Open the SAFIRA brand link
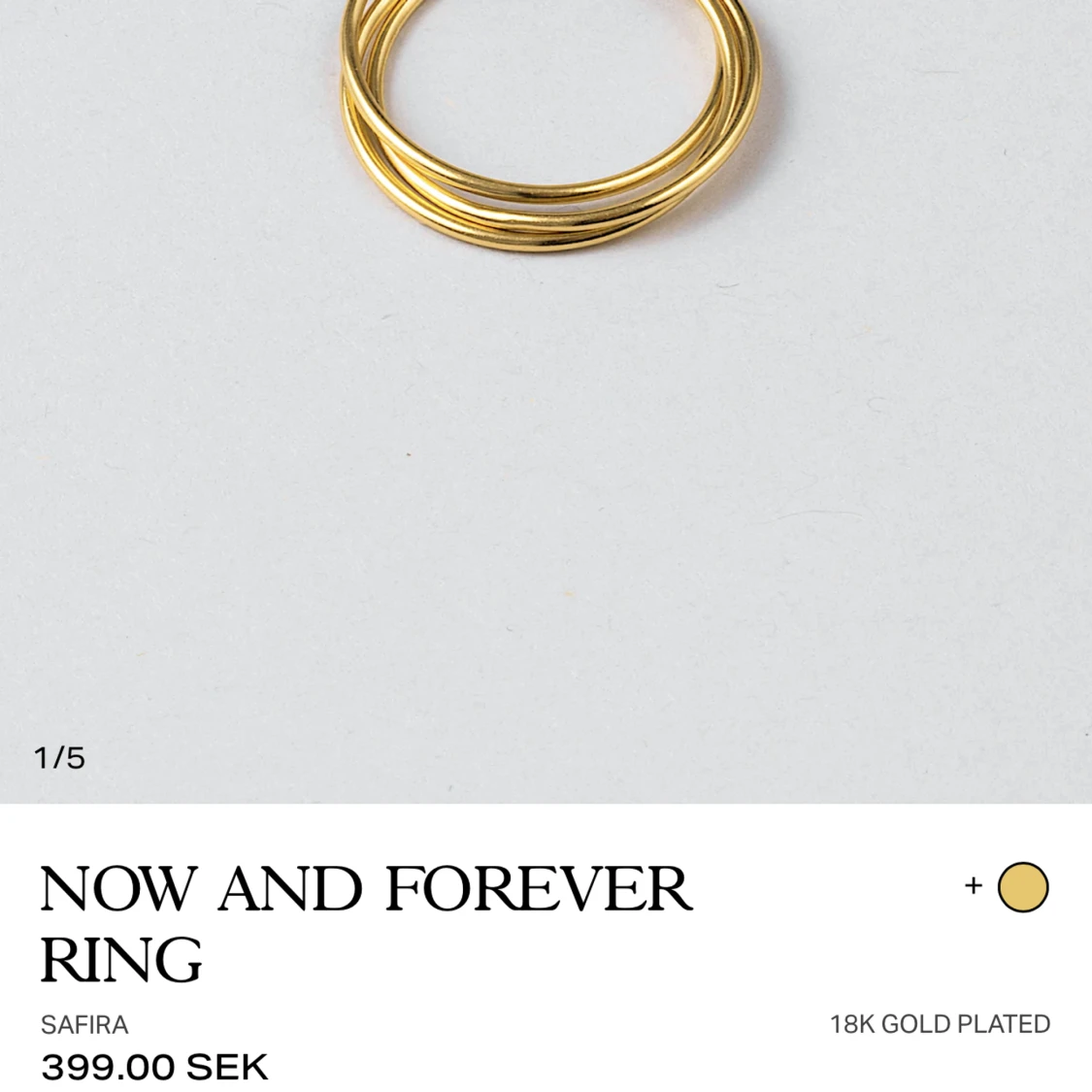Screen dimensions: 1092x1092 84,1024
